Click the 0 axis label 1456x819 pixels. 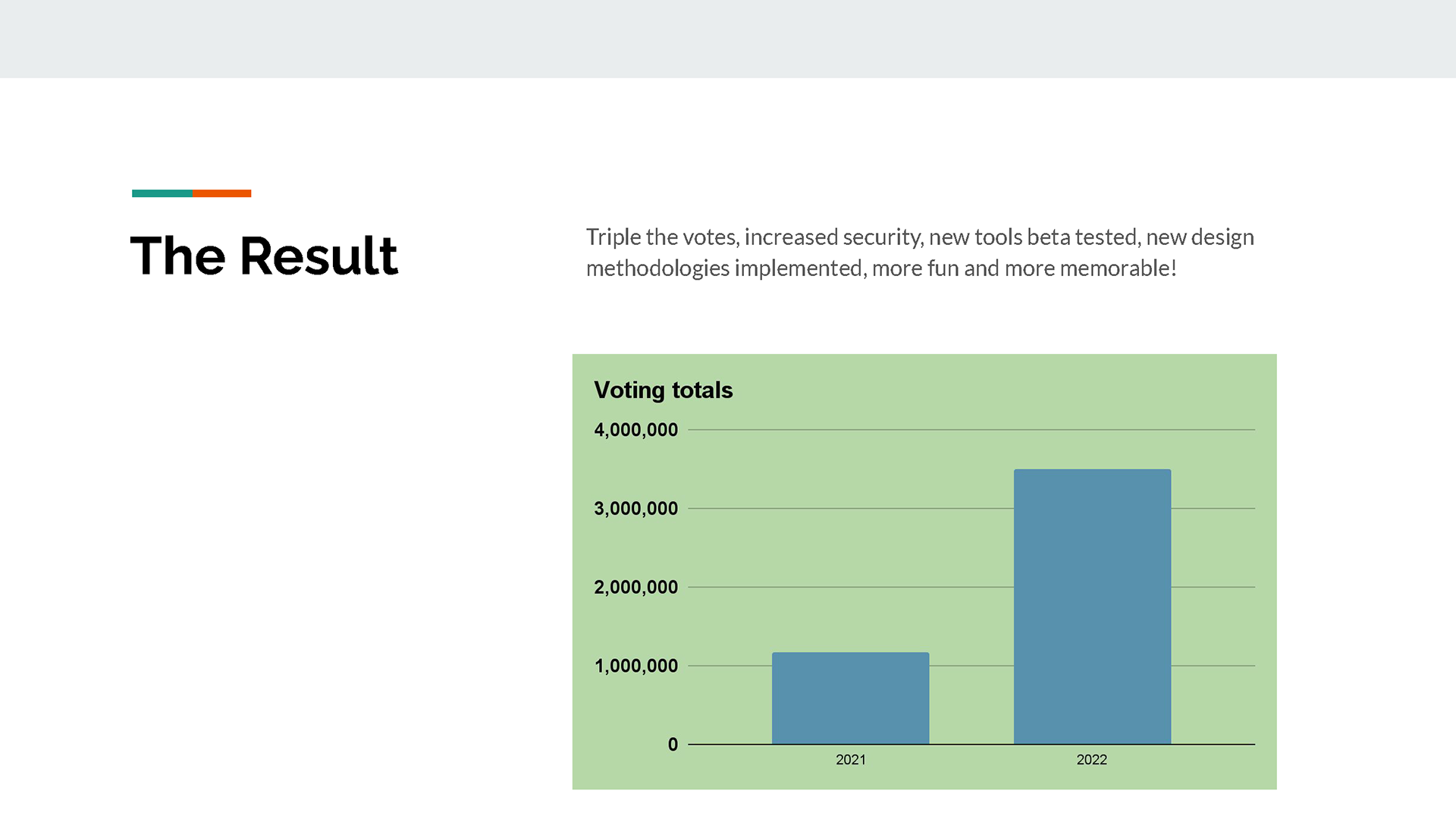tap(673, 745)
